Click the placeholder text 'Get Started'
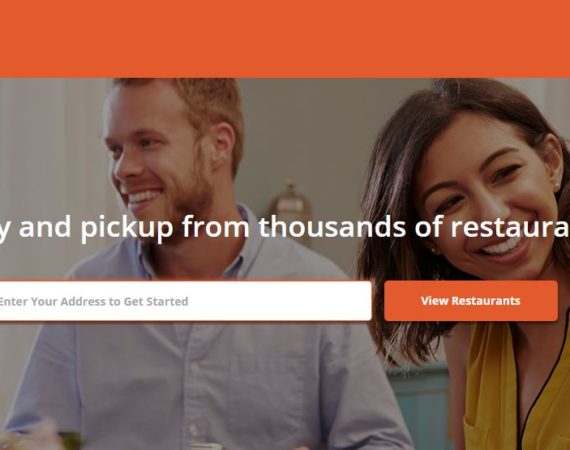This screenshot has height=450, width=570. point(156,301)
